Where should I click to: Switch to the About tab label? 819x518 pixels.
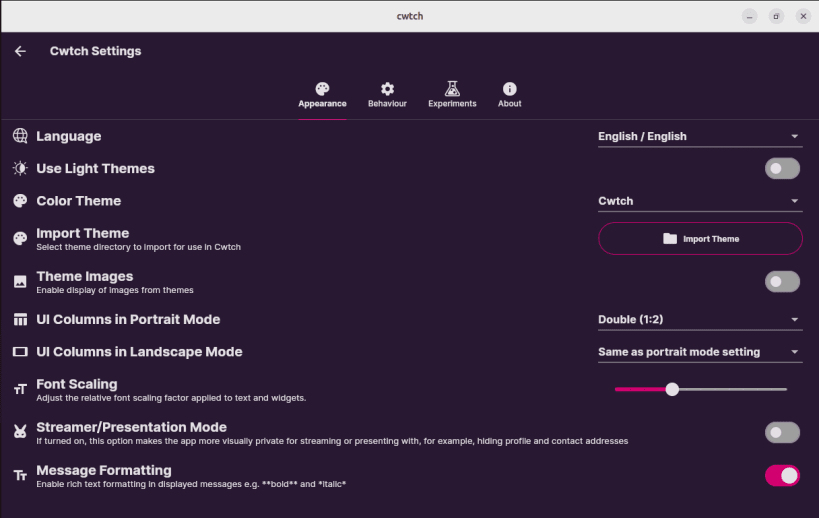coord(510,104)
